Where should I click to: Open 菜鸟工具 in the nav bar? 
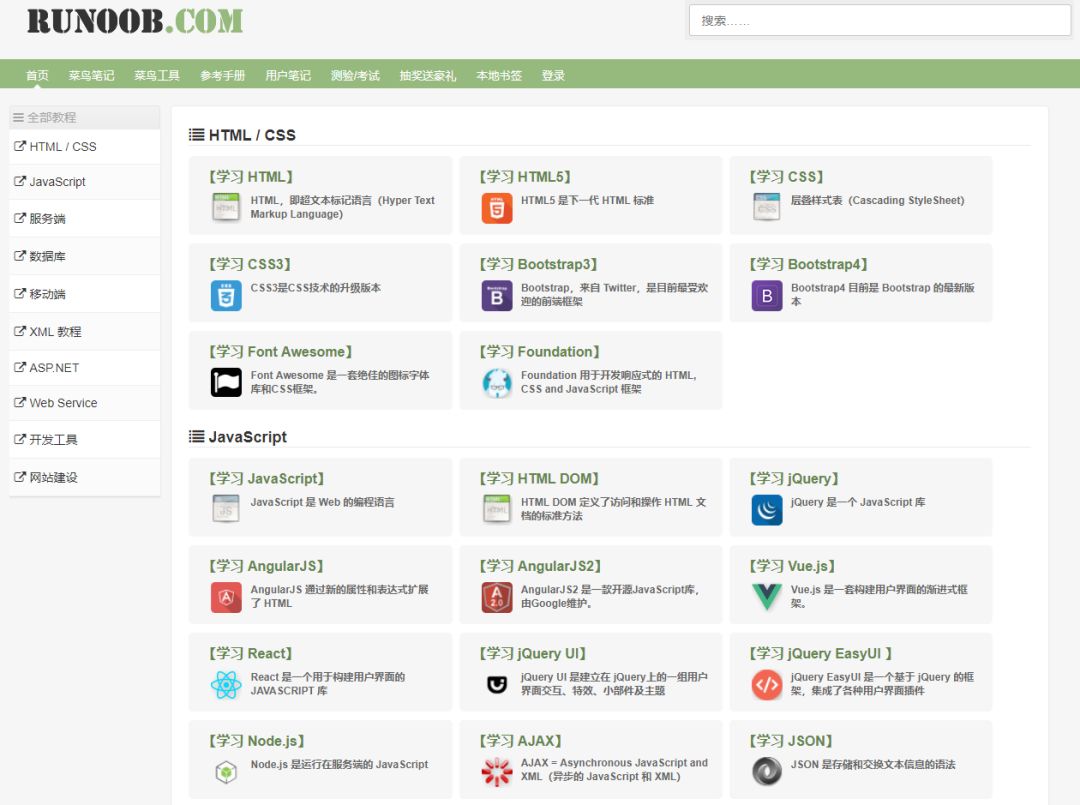click(x=157, y=76)
